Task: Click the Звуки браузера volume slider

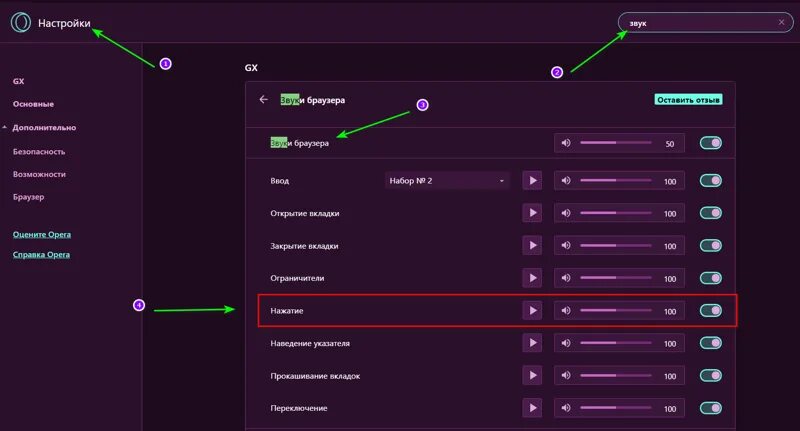Action: point(616,143)
